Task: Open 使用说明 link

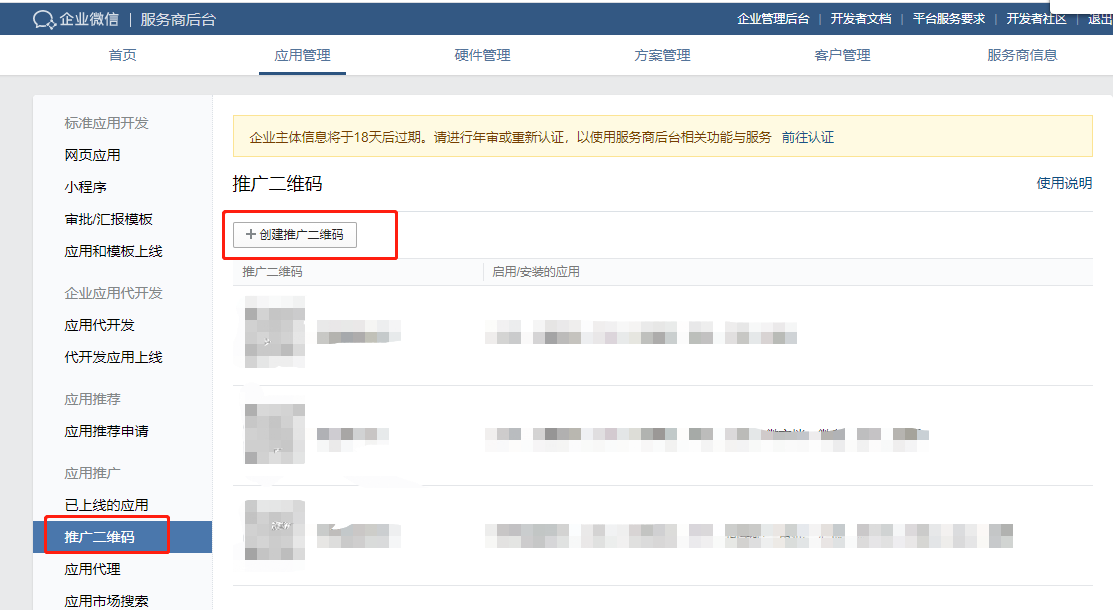Action: [1064, 183]
